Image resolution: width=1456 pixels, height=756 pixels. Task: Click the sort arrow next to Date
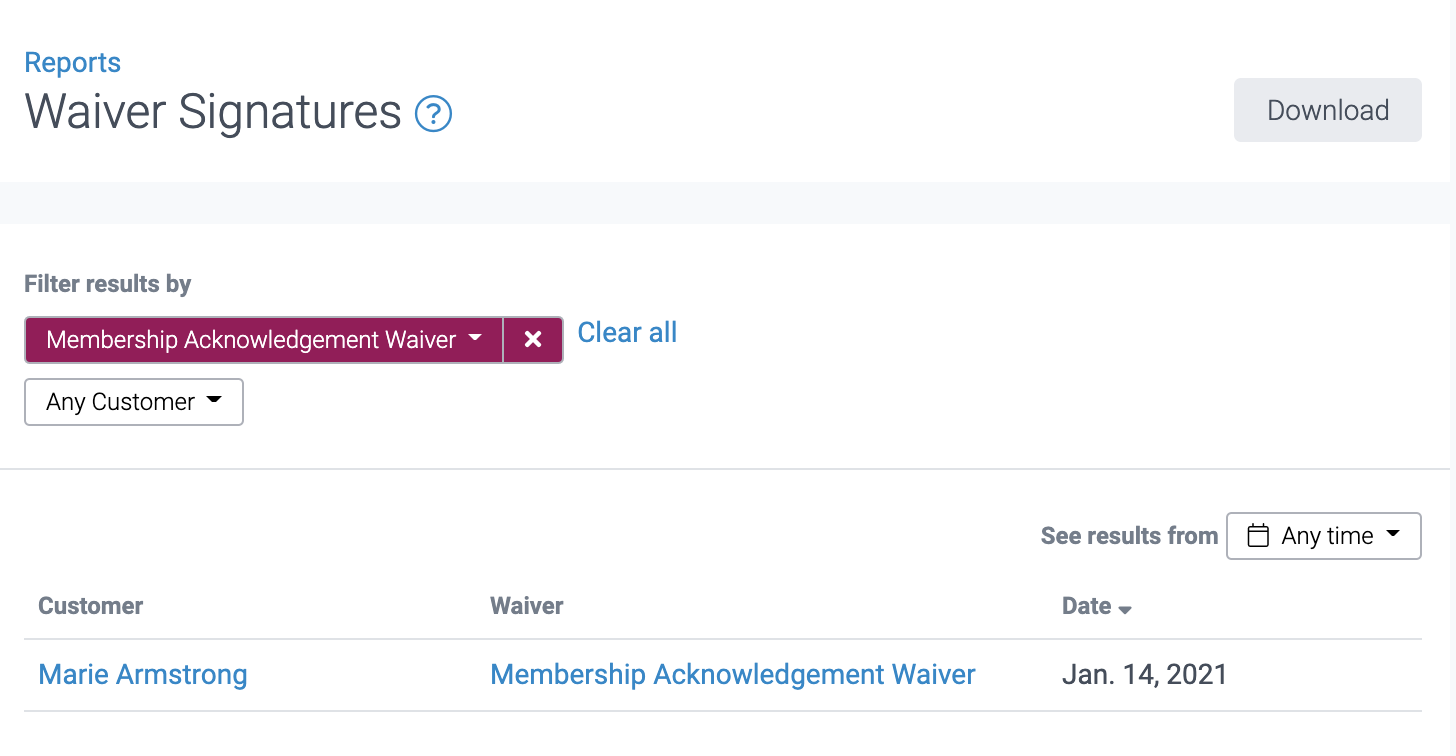pyautogui.click(x=1127, y=608)
